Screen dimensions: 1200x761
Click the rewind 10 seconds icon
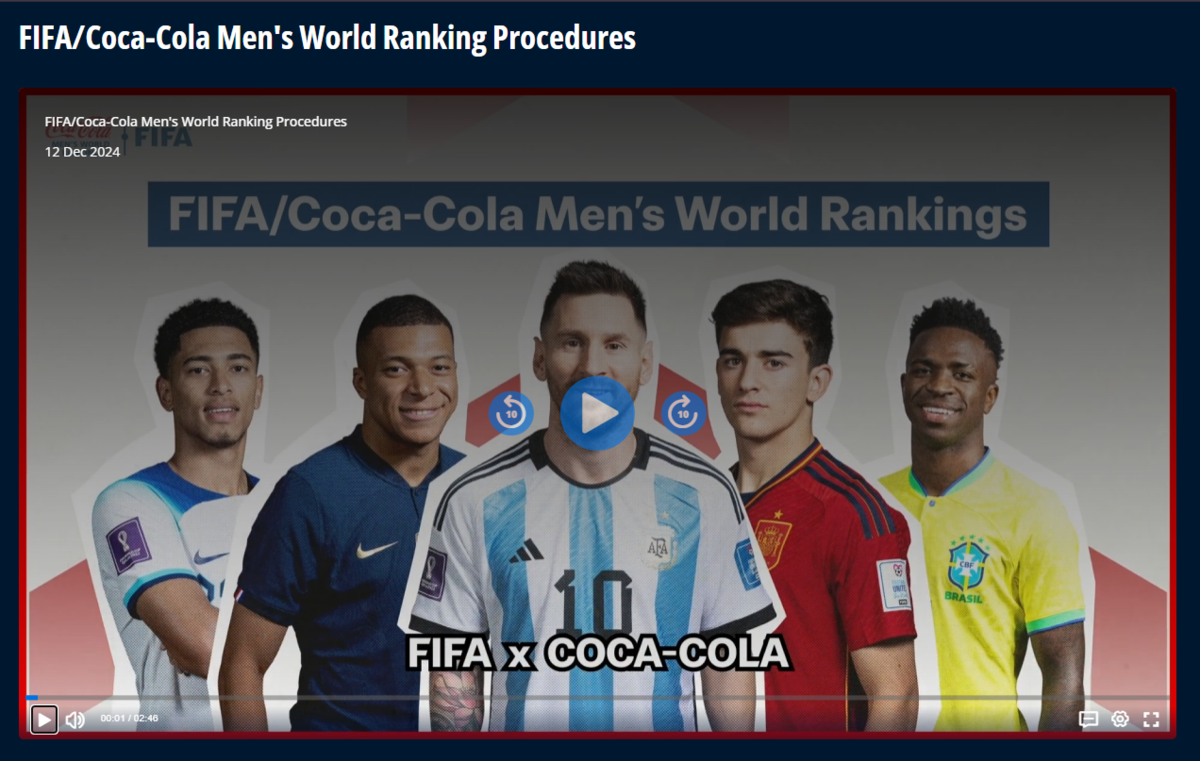pyautogui.click(x=511, y=413)
